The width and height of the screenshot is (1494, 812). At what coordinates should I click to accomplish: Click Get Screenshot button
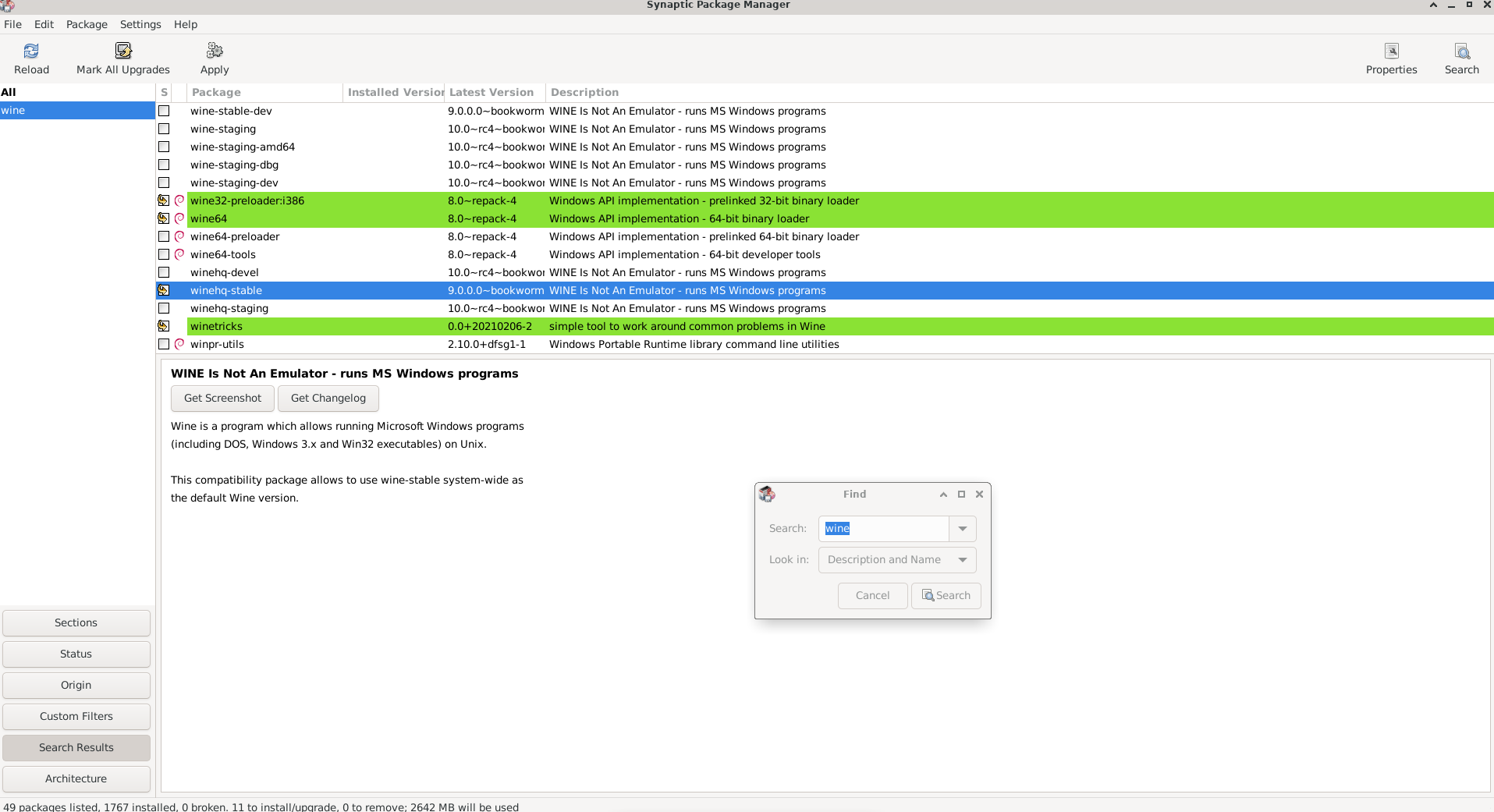(x=222, y=398)
